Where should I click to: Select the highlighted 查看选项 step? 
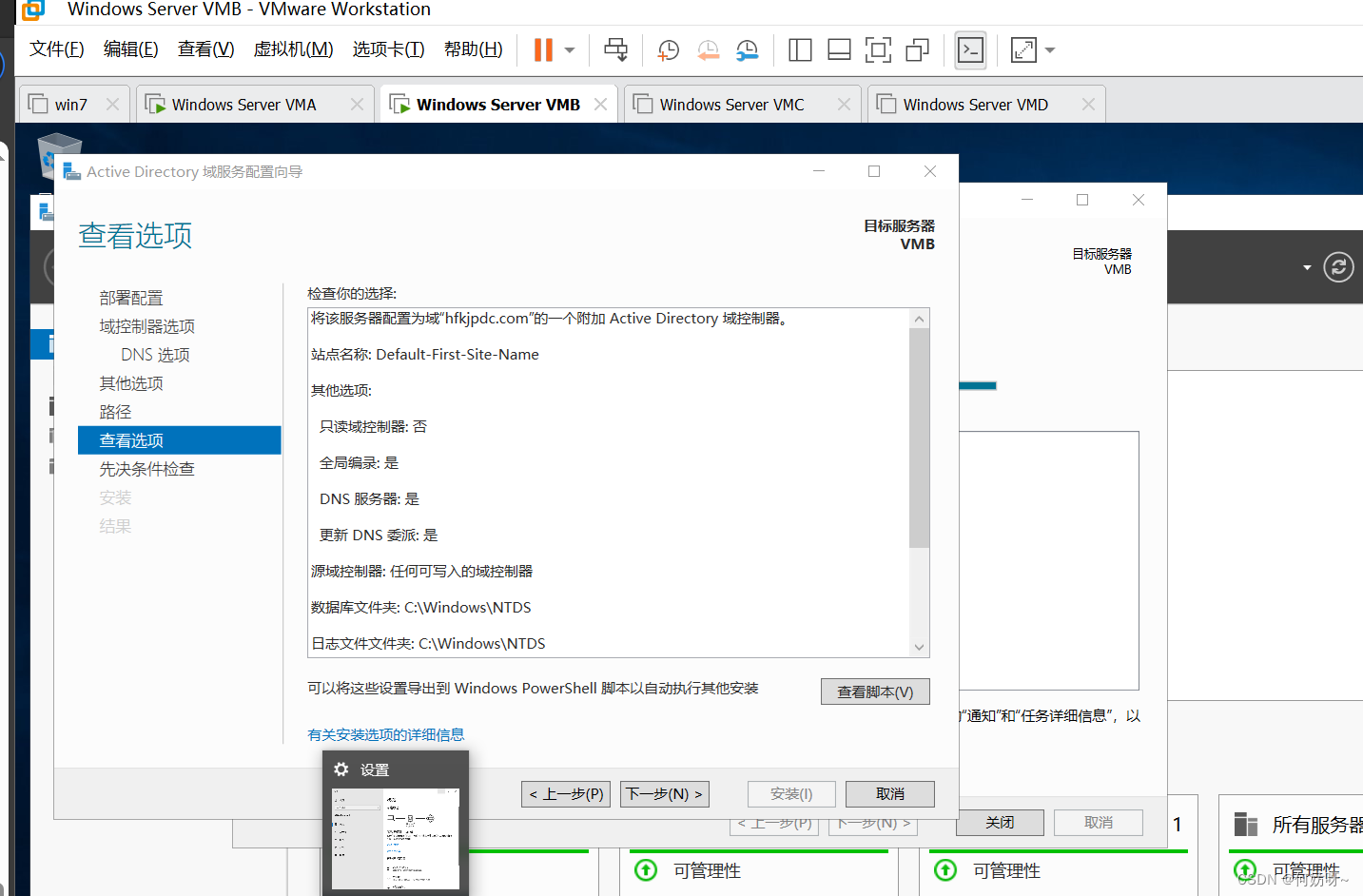[x=180, y=440]
